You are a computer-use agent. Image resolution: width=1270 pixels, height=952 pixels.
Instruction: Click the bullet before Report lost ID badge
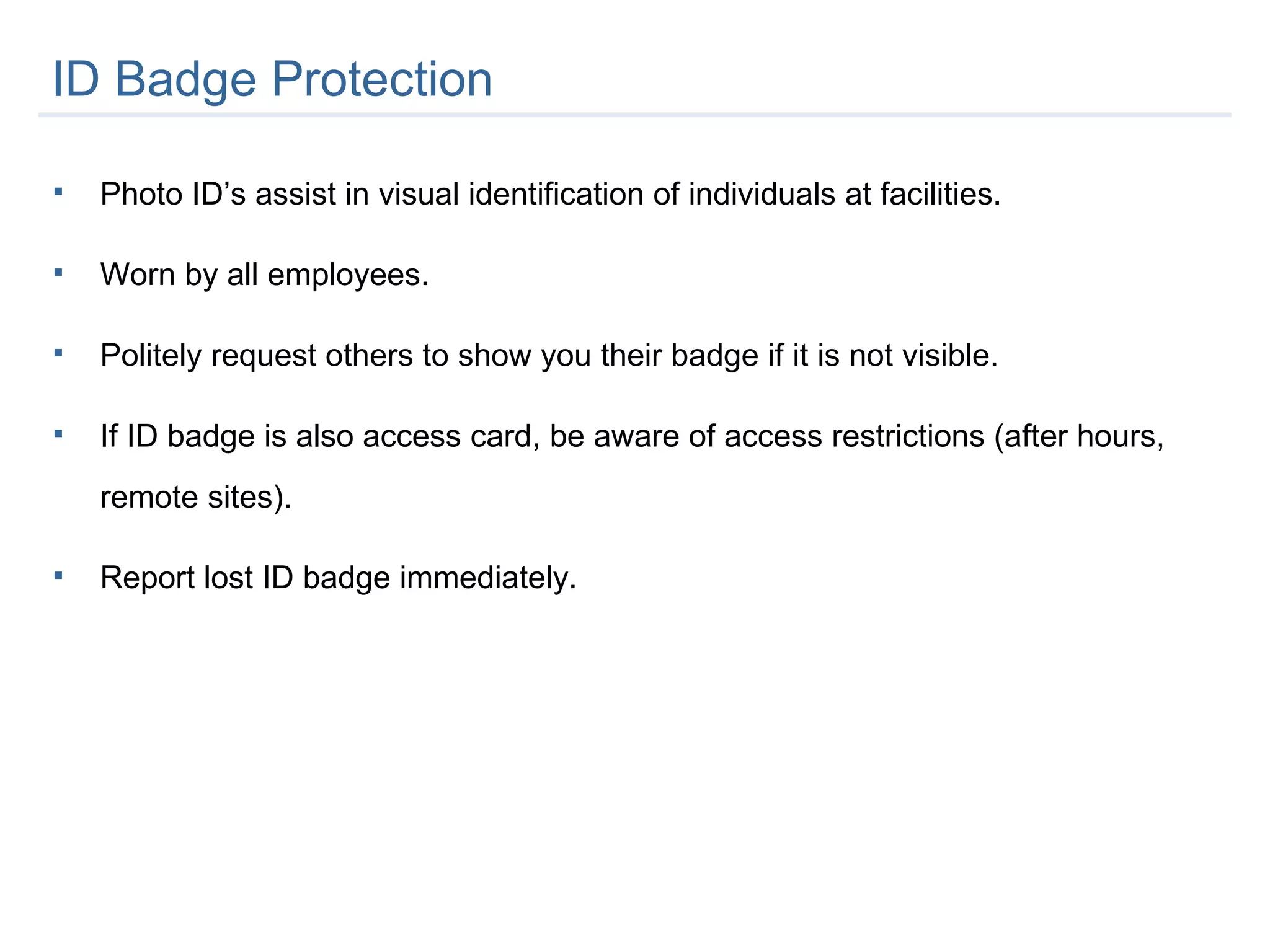pyautogui.click(x=58, y=576)
